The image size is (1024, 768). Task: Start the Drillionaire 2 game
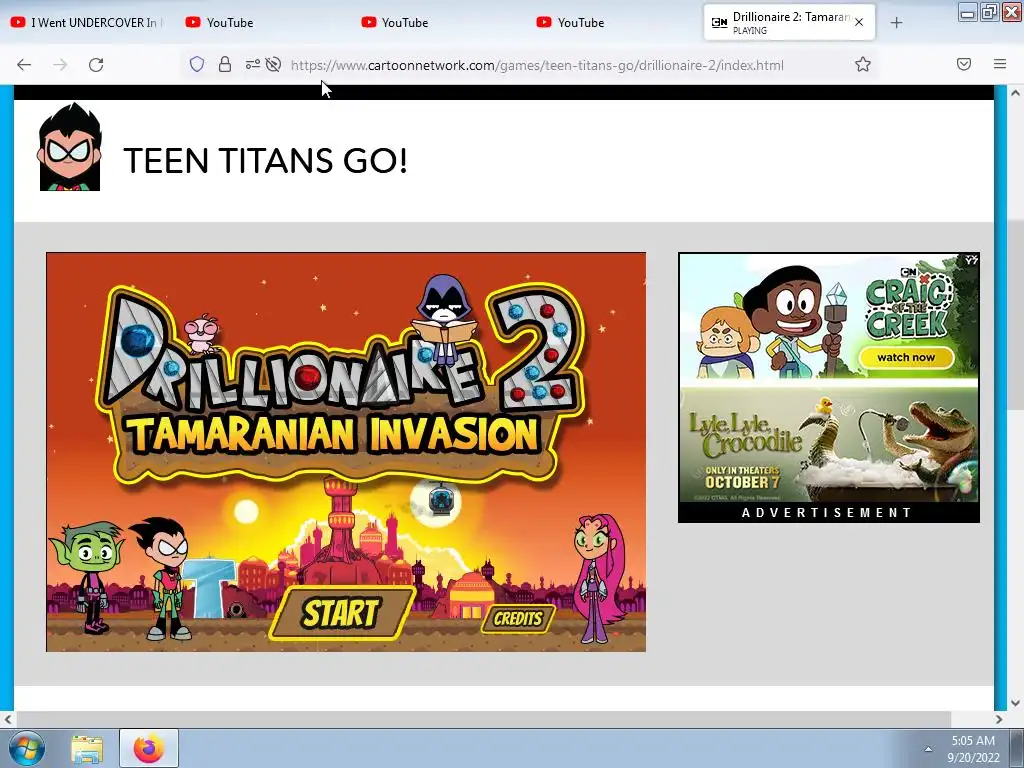click(342, 613)
